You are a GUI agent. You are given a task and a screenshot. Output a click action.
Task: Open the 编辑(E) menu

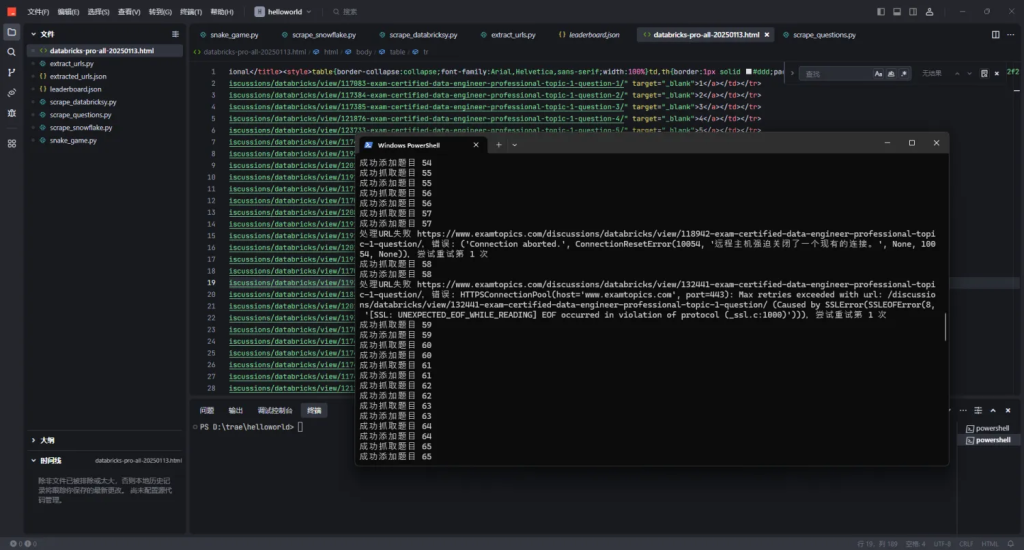point(68,12)
